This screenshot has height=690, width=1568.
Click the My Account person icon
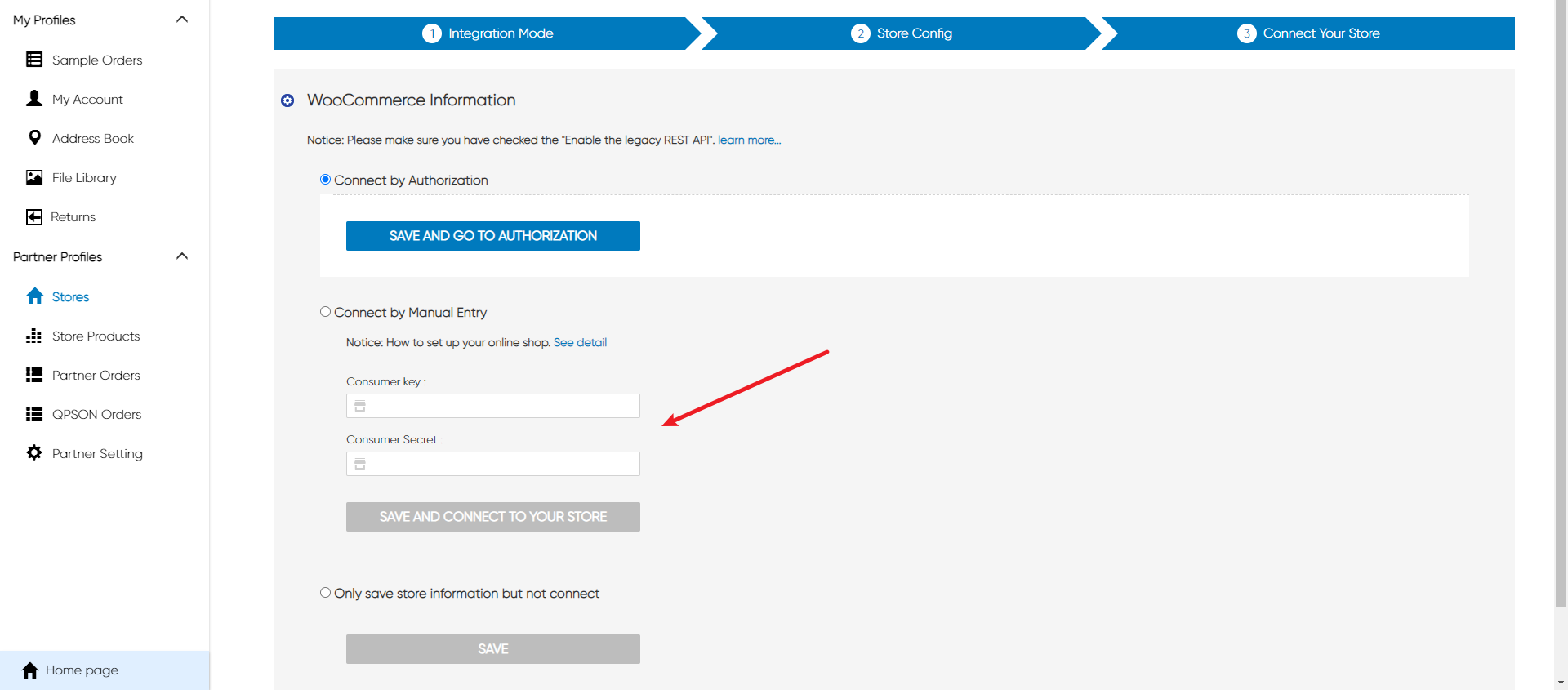pos(34,99)
